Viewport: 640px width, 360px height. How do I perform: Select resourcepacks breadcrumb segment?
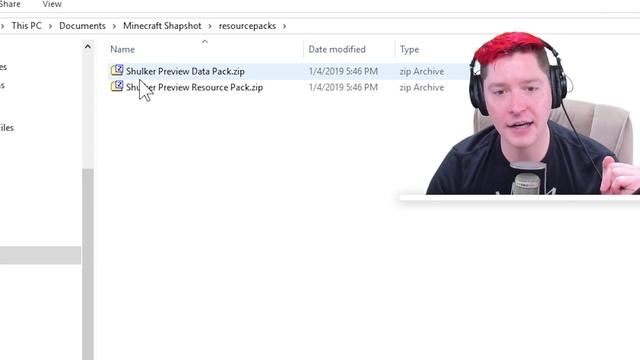click(247, 26)
